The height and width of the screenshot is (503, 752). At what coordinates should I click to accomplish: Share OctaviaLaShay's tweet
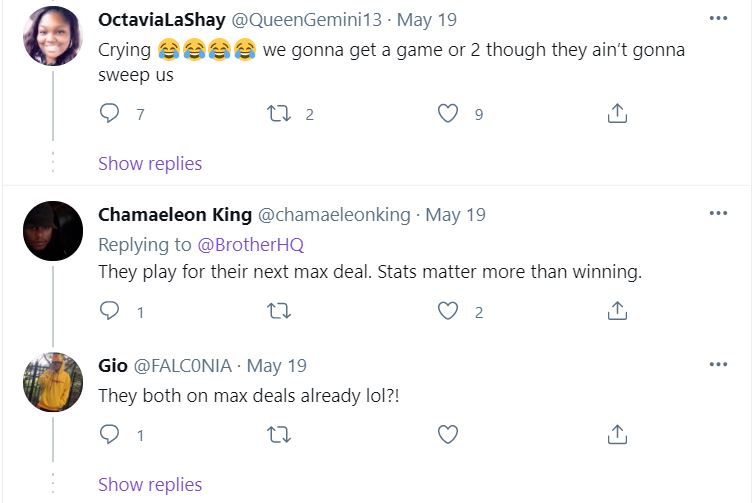coord(617,114)
